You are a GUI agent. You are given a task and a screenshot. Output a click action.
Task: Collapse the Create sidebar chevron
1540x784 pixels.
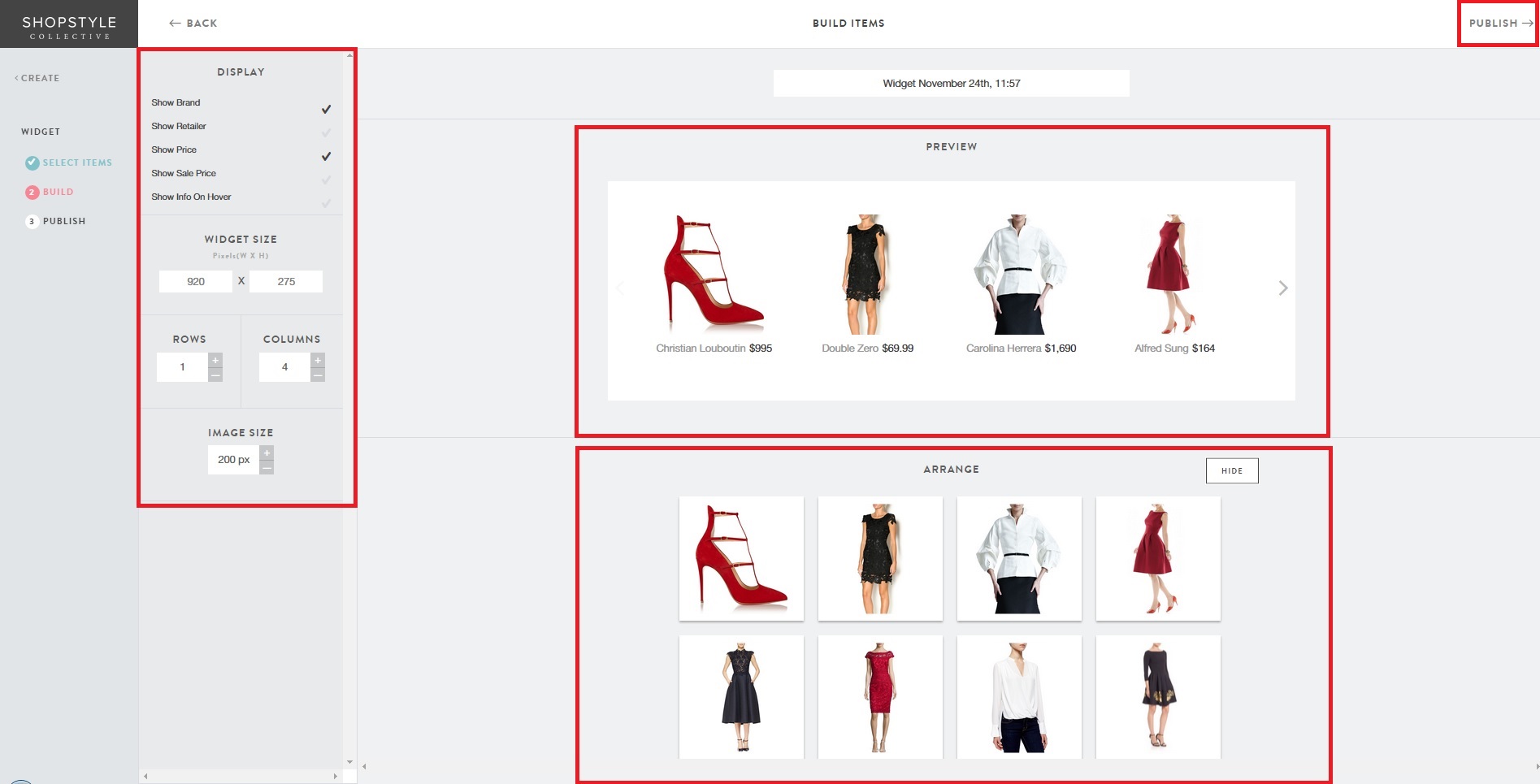click(16, 79)
